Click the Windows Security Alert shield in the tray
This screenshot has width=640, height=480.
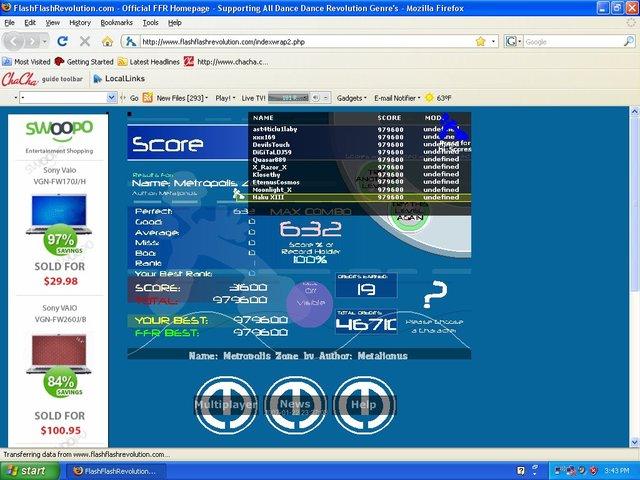point(593,471)
